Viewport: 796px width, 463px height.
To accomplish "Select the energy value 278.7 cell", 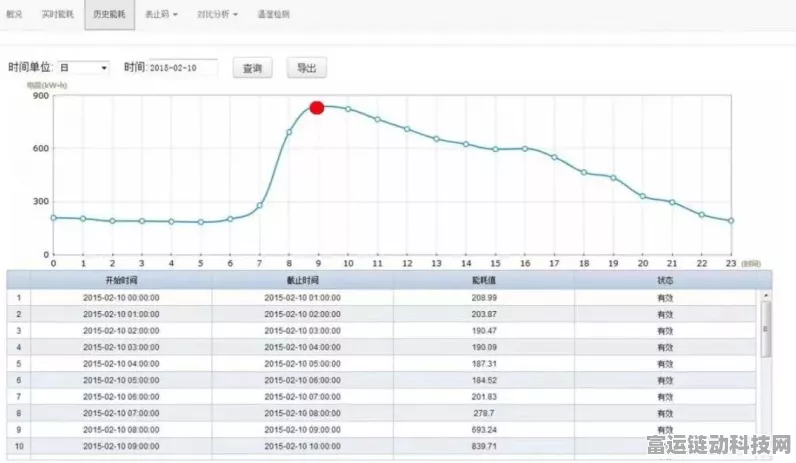I will 484,413.
